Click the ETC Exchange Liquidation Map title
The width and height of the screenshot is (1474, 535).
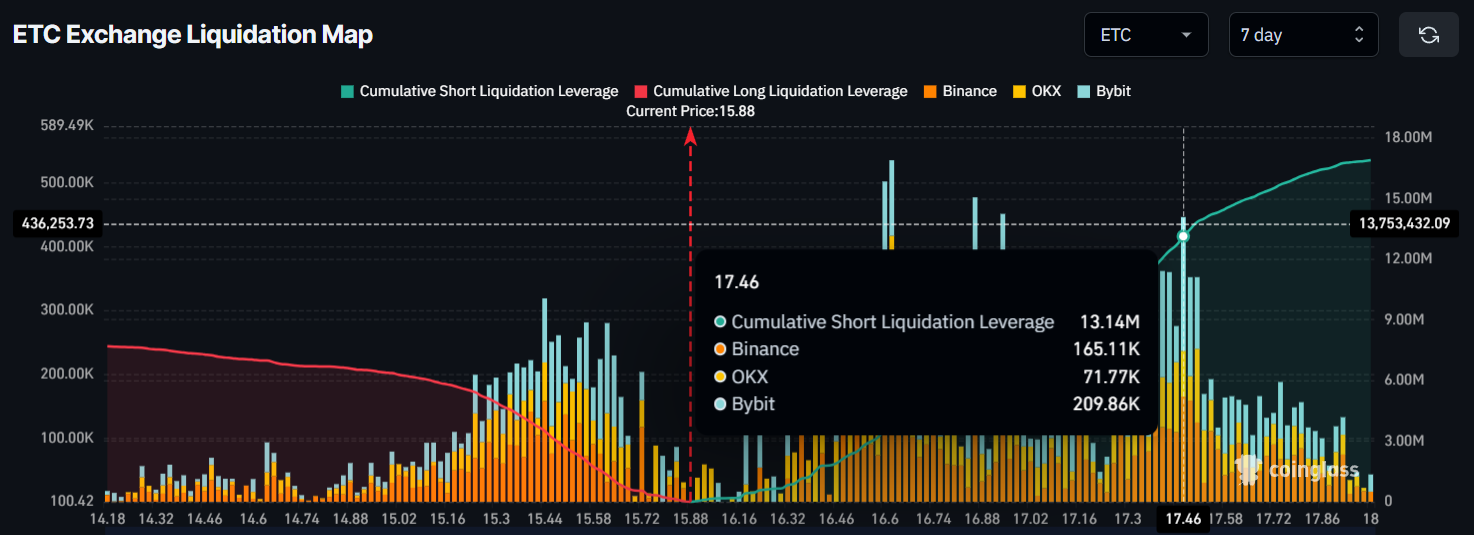pyautogui.click(x=192, y=35)
